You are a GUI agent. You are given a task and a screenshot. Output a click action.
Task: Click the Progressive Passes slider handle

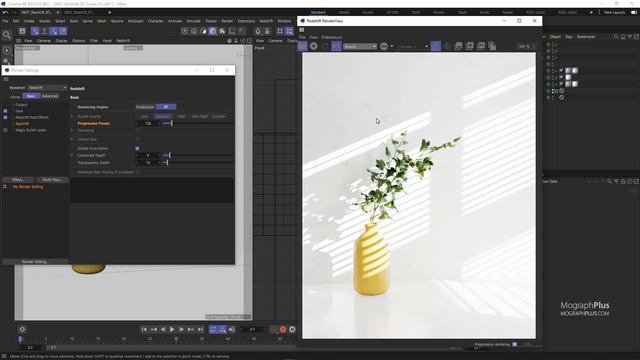pos(172,123)
